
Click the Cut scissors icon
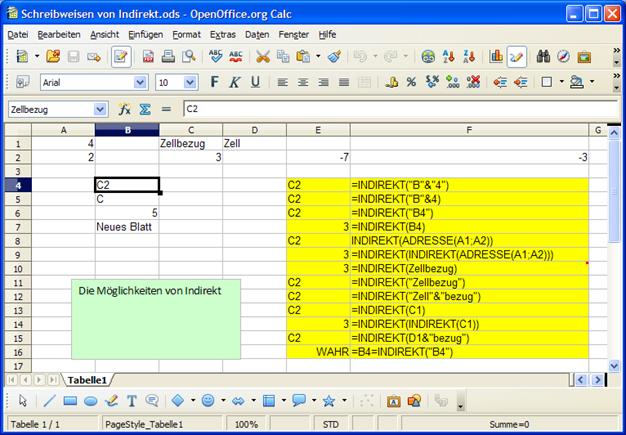click(x=264, y=57)
